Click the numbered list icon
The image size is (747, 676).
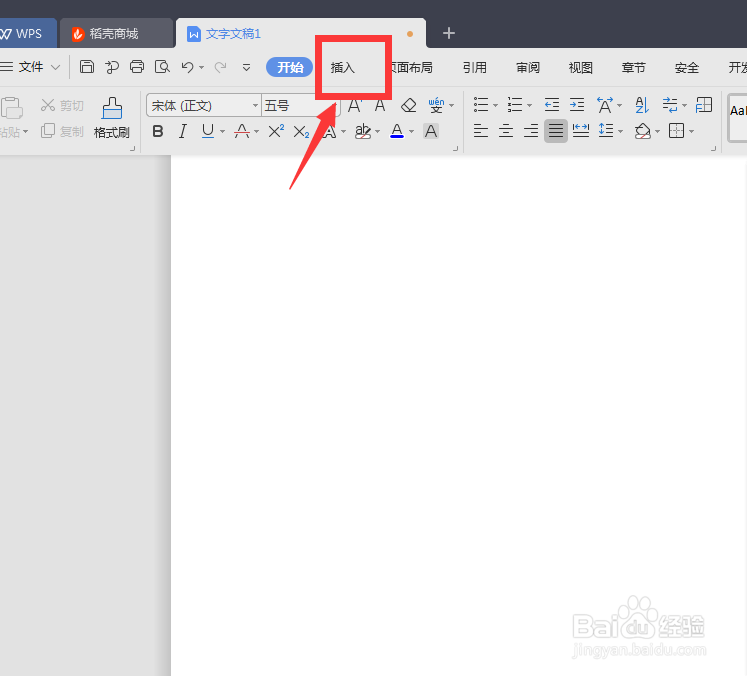point(515,104)
